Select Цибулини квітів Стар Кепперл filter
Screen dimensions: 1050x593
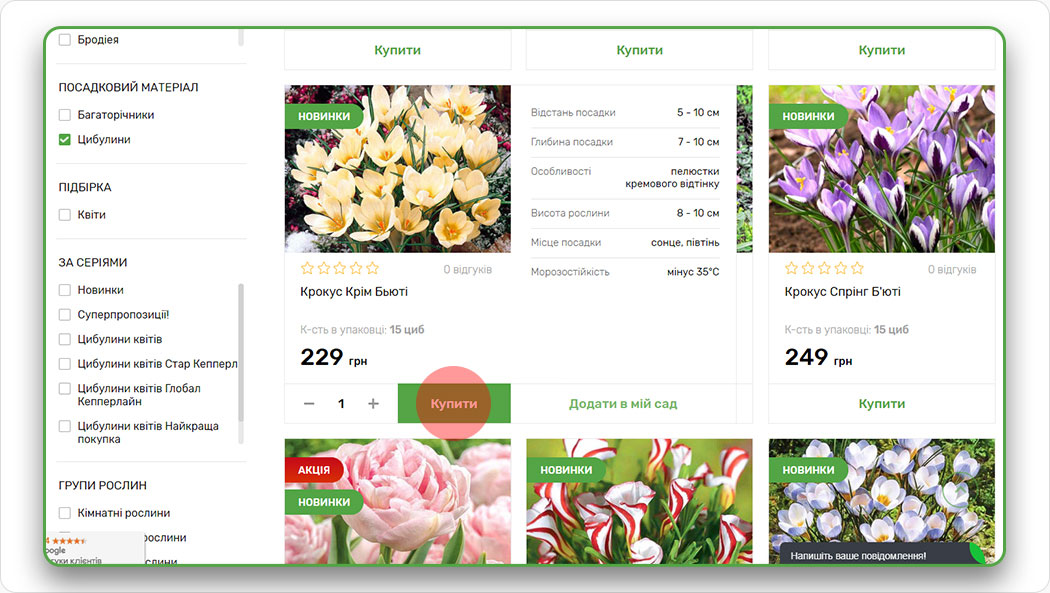65,364
